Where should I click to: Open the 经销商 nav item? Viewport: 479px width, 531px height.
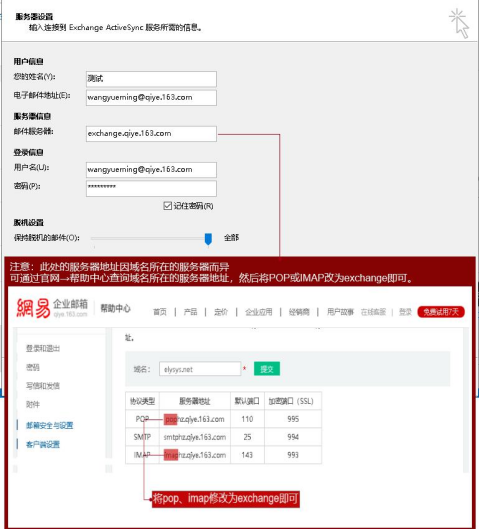pyautogui.click(x=299, y=312)
